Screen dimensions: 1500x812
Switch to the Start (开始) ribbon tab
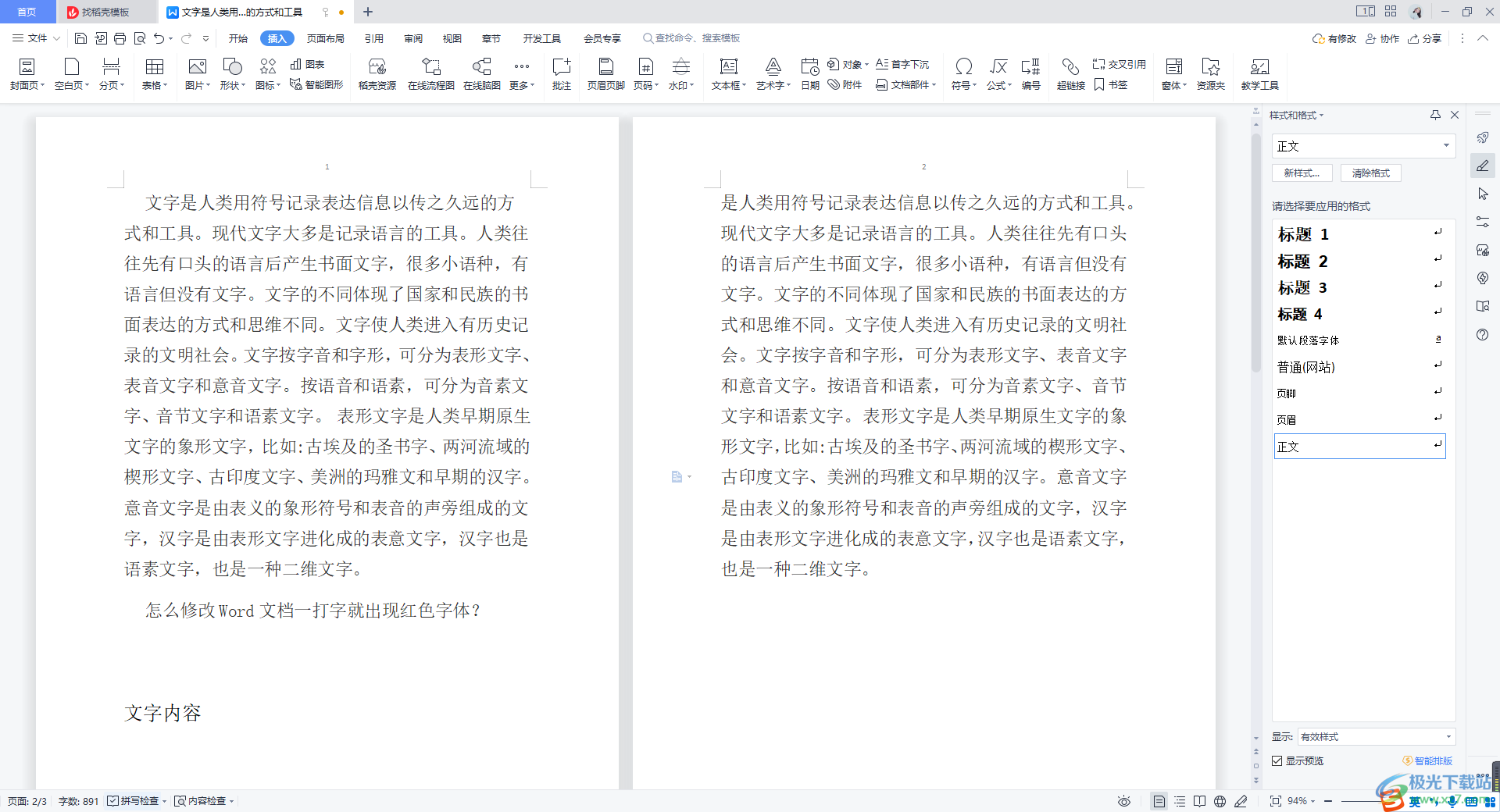tap(238, 38)
